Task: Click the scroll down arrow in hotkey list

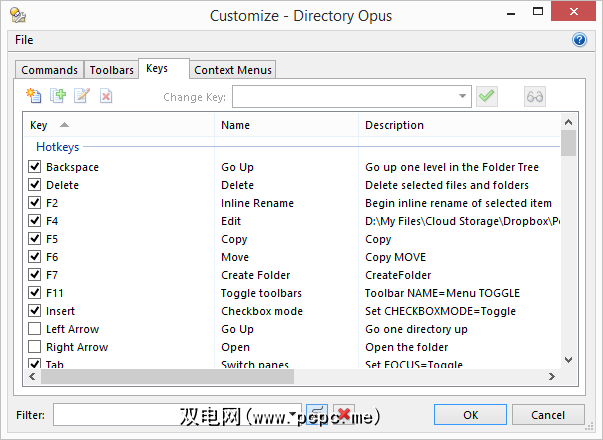Action: 568,360
